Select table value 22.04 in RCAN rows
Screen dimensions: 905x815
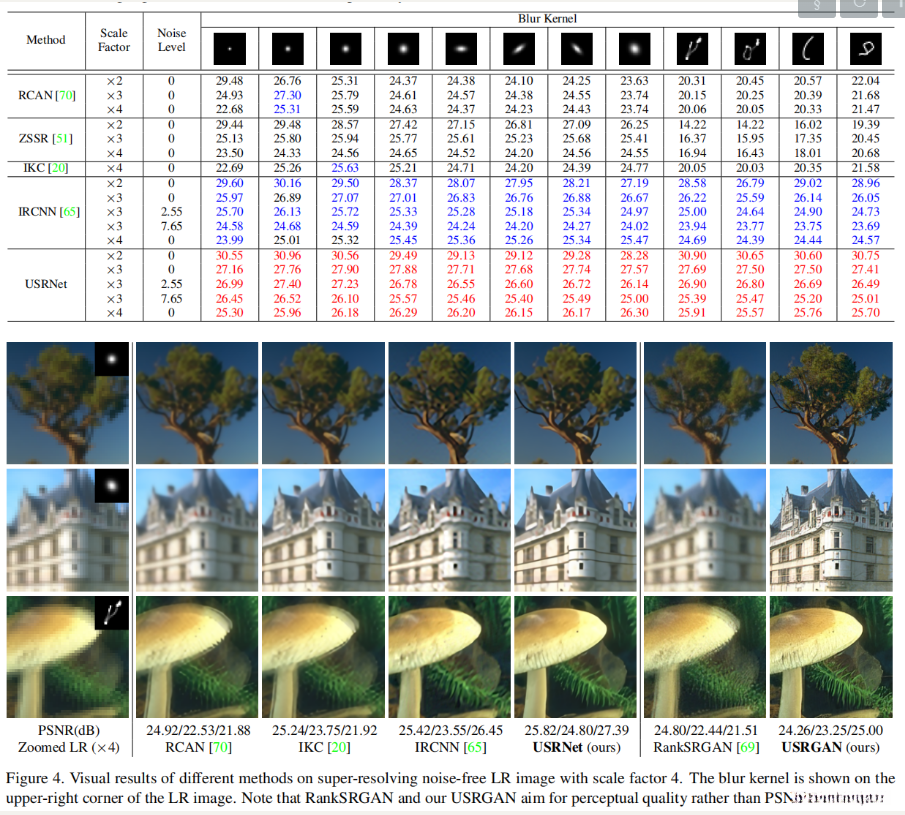coord(866,81)
